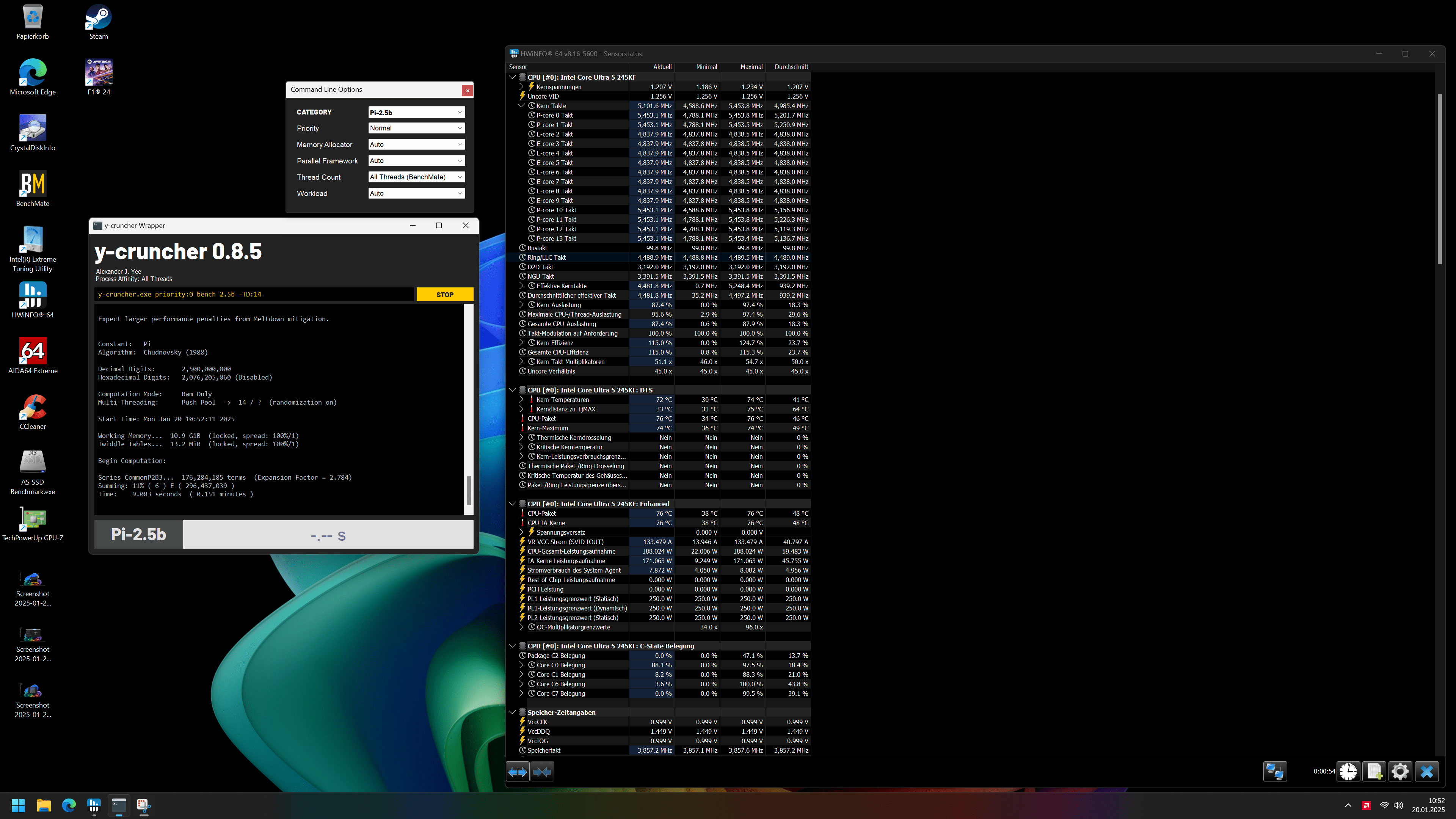Open HWiNFO sensor settings gear icon
The height and width of the screenshot is (819, 1456).
[x=1400, y=772]
